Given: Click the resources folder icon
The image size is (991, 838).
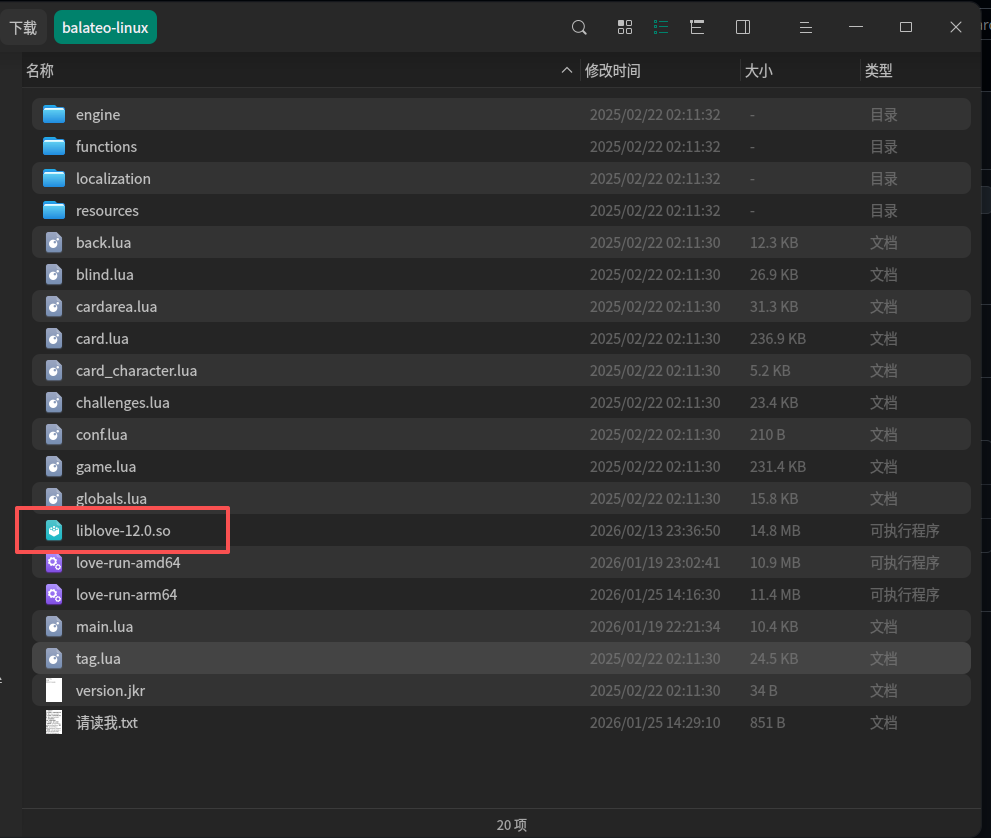Looking at the screenshot, I should 54,210.
